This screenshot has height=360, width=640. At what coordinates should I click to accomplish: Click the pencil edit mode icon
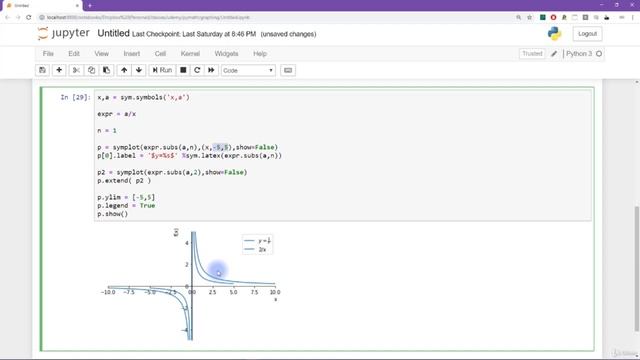[554, 53]
